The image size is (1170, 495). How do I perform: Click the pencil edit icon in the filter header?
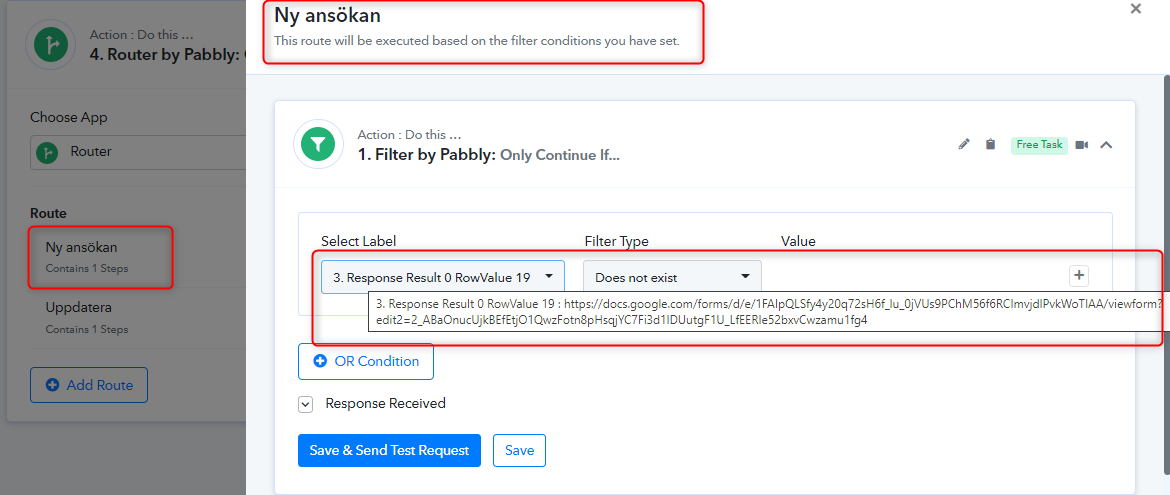tap(964, 144)
